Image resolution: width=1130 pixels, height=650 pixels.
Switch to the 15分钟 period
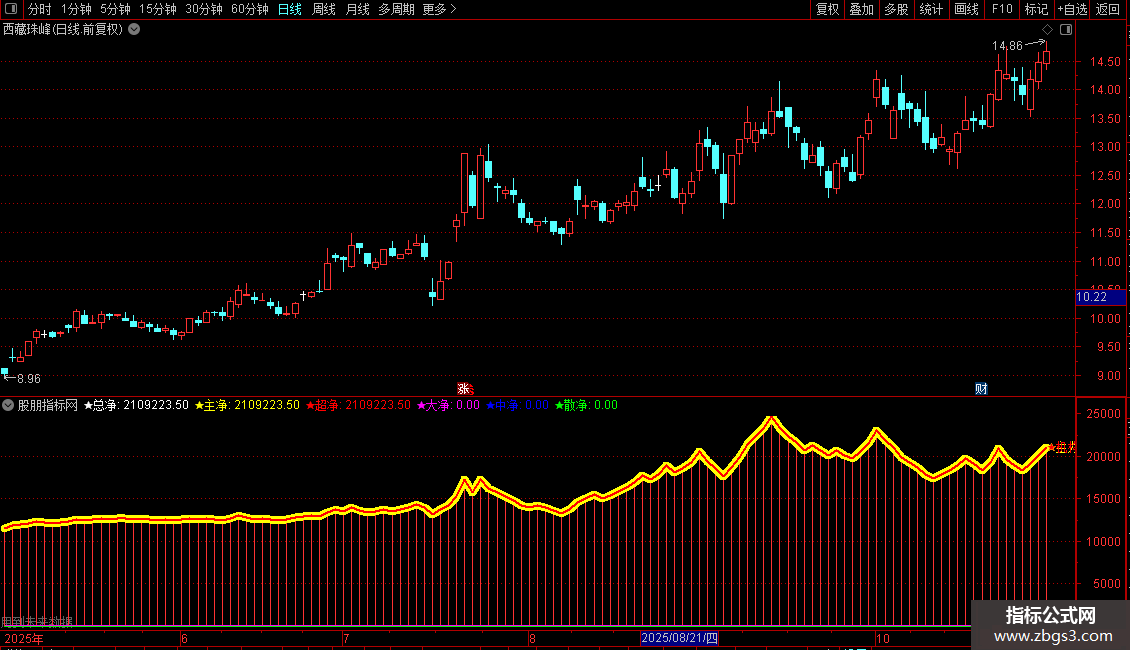158,9
